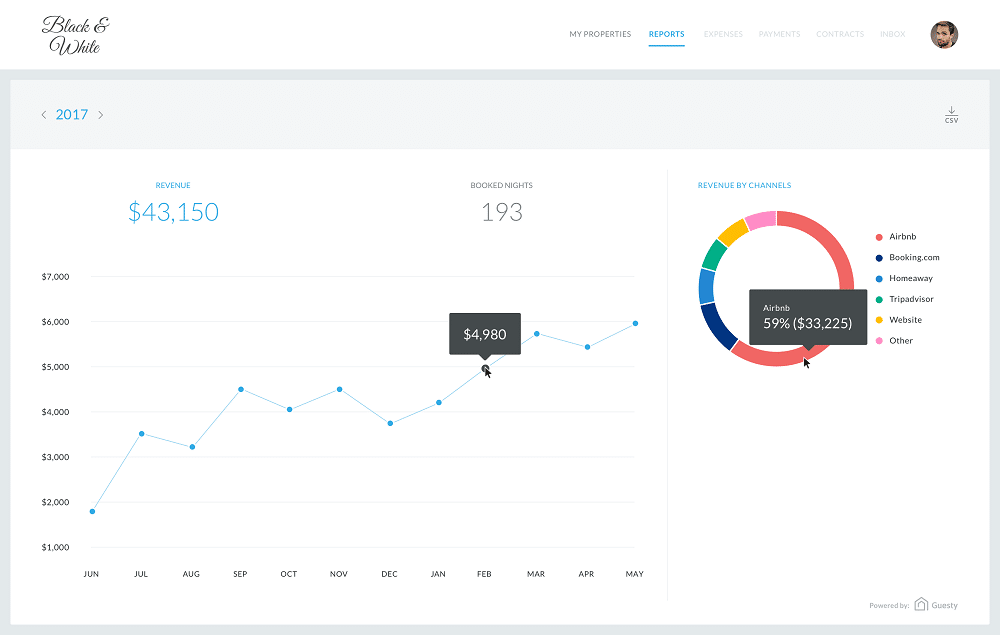Advance to next year with right chevron
The width and height of the screenshot is (1000, 635).
100,115
